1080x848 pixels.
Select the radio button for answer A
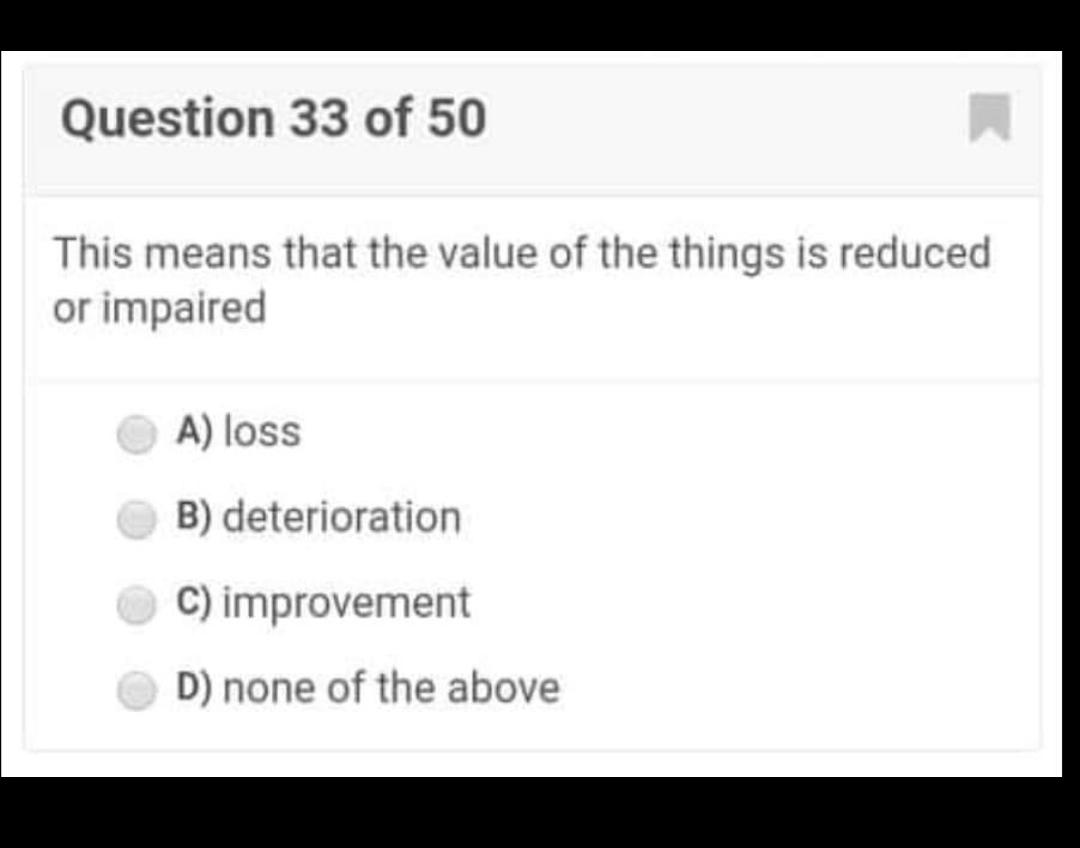tap(136, 434)
